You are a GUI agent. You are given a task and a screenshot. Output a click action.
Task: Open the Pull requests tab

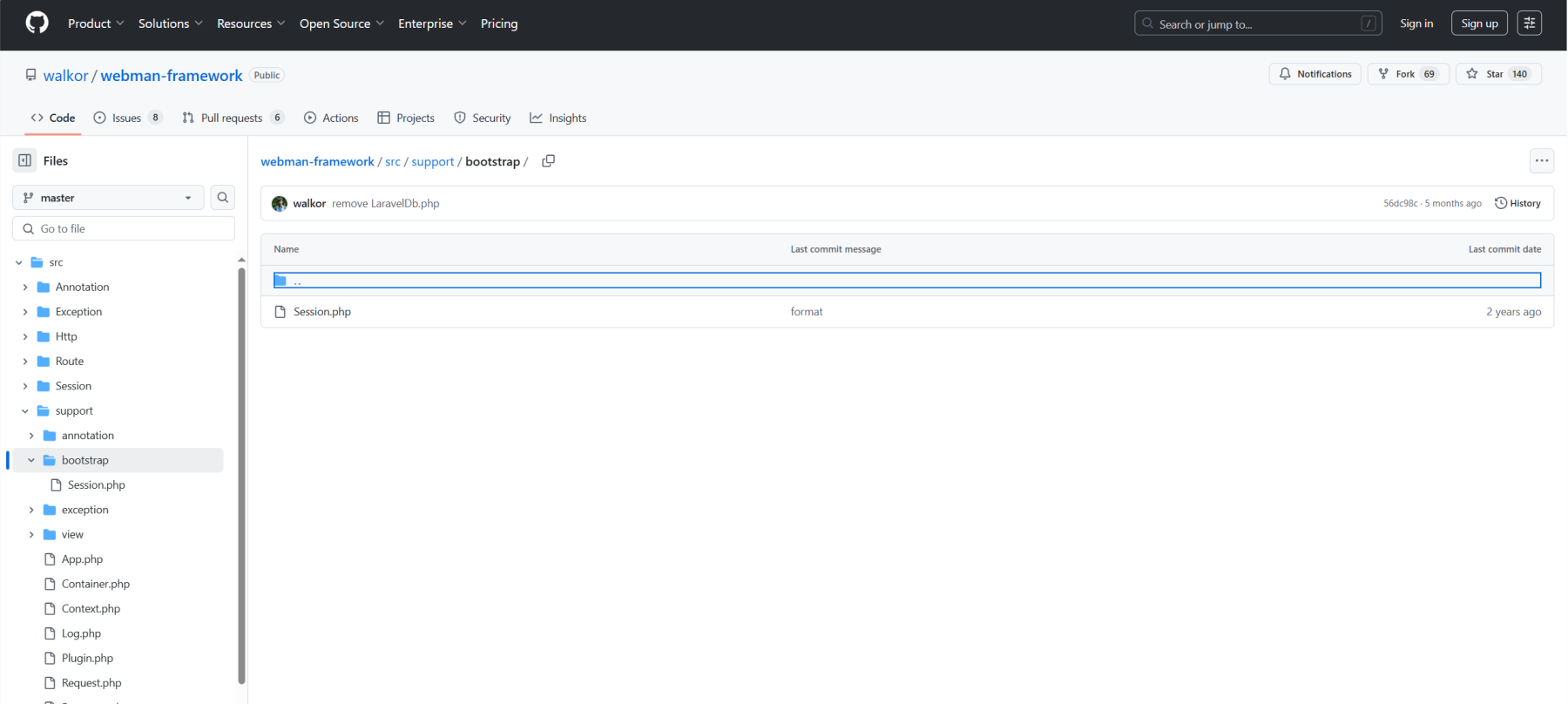coord(233,118)
